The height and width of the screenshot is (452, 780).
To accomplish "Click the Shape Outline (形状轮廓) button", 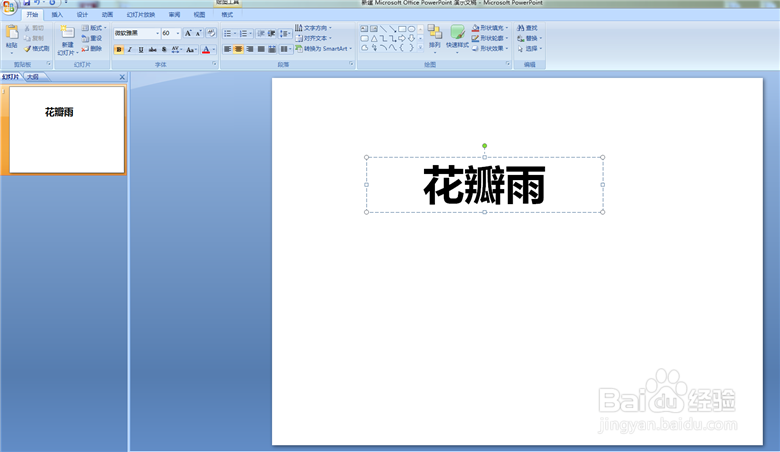I will (x=489, y=38).
